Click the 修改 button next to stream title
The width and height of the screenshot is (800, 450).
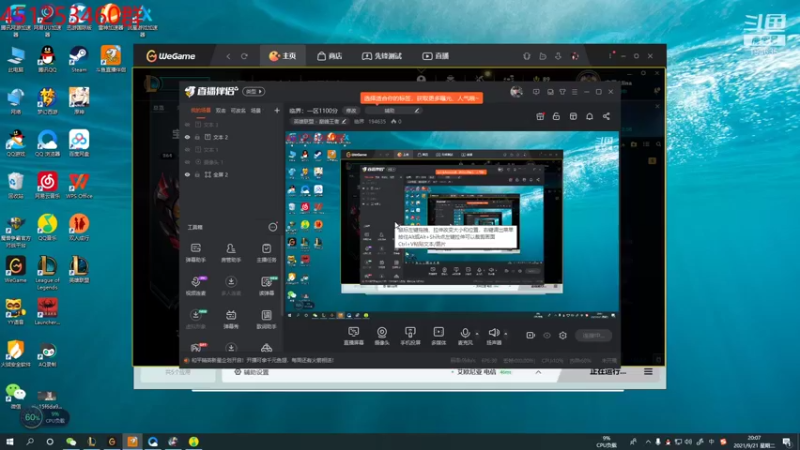click(351, 111)
